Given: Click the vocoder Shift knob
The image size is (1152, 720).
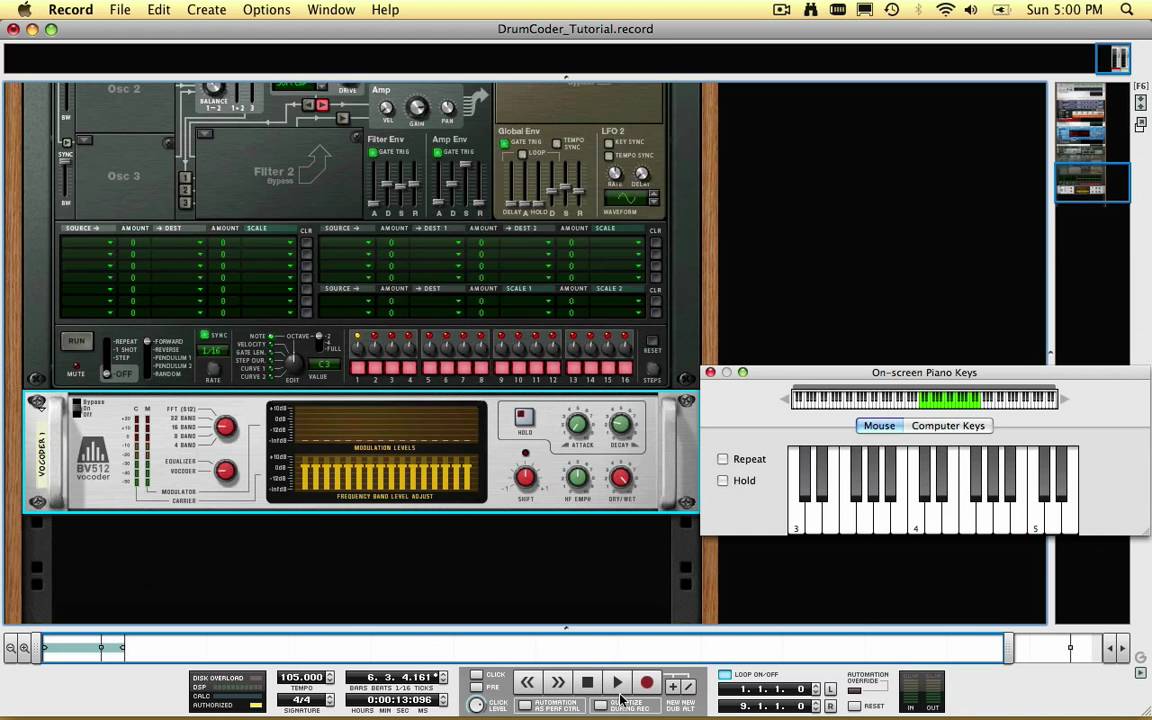Looking at the screenshot, I should tap(525, 478).
